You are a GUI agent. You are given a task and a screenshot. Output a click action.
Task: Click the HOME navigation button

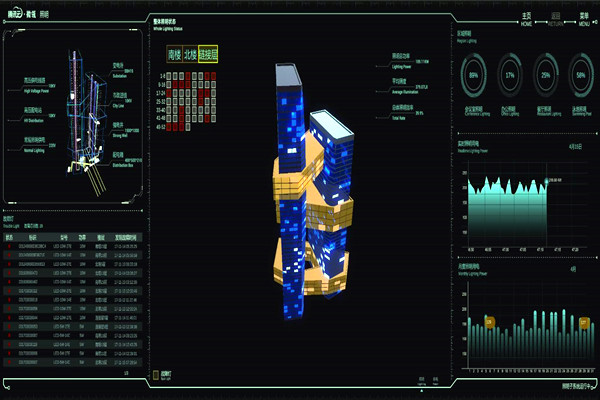pyautogui.click(x=527, y=19)
